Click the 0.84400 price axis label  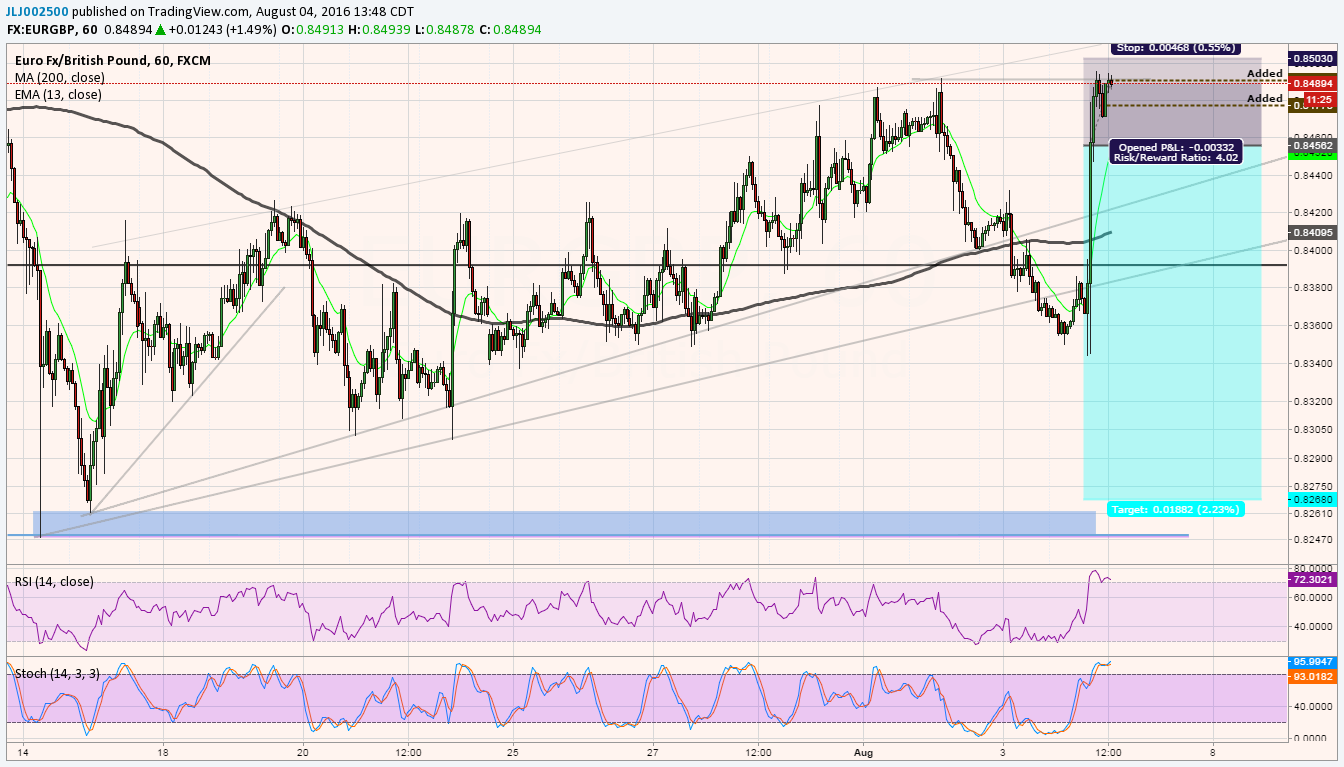pos(1311,175)
